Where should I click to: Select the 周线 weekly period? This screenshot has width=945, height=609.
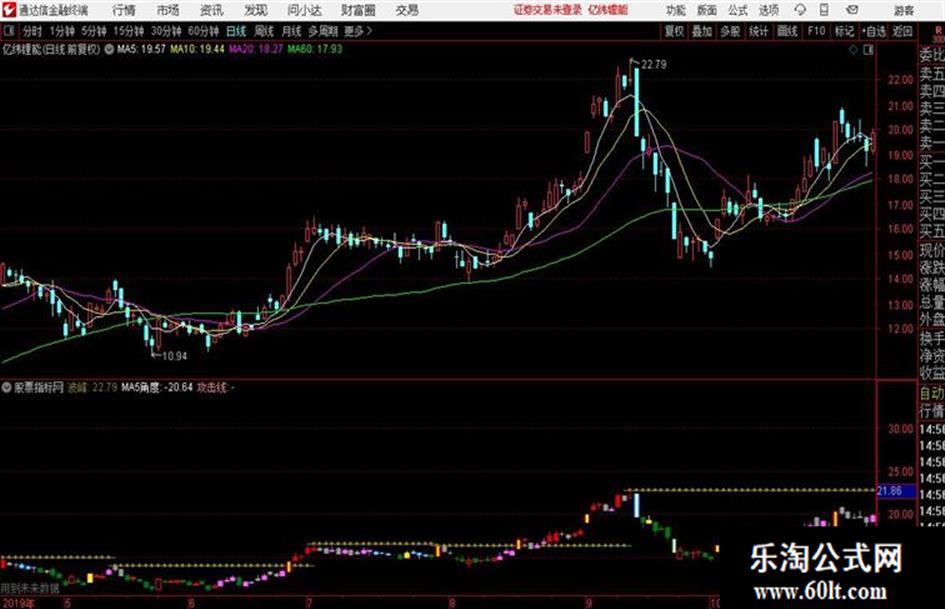264,31
